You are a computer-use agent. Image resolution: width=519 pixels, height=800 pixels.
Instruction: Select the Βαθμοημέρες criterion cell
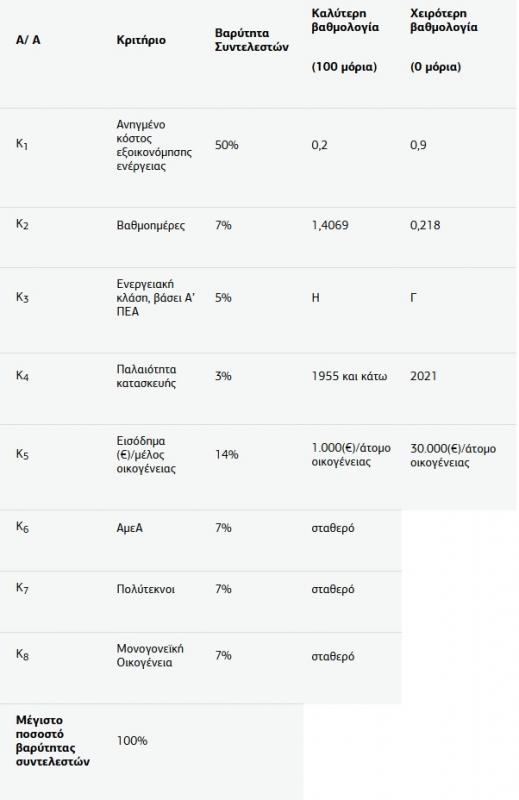point(151,226)
